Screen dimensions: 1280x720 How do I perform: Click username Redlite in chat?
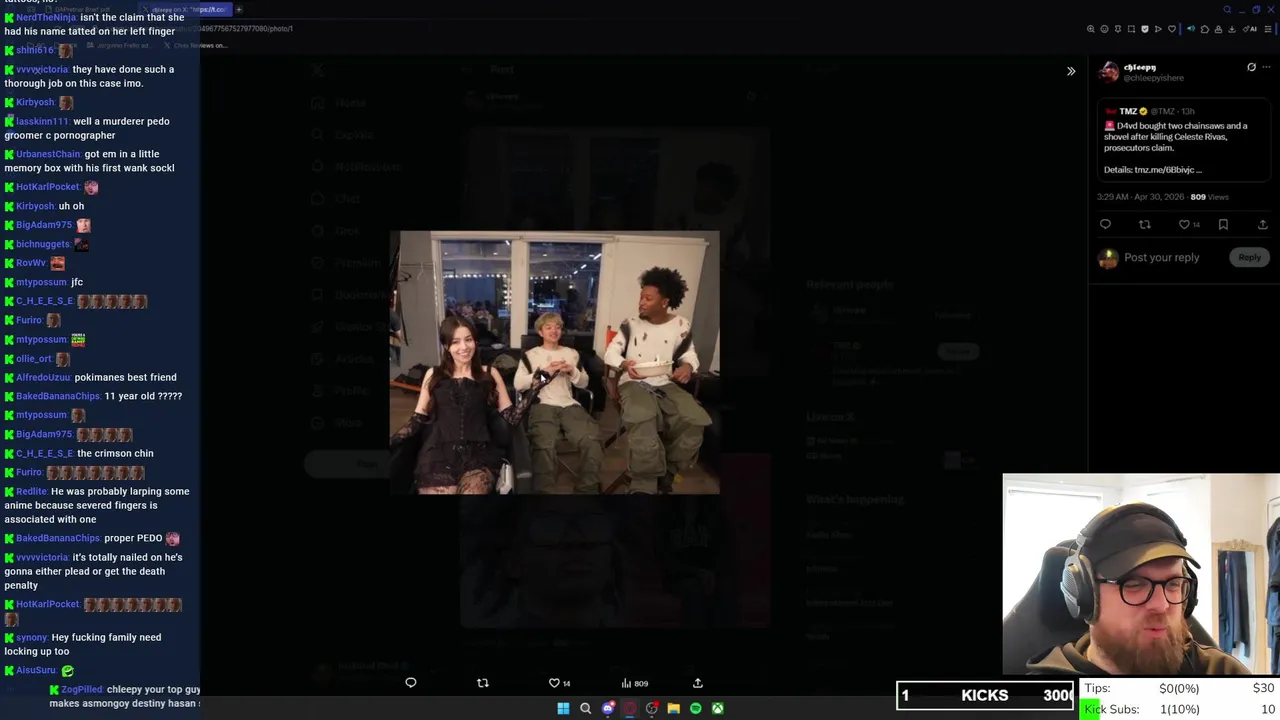(32, 492)
